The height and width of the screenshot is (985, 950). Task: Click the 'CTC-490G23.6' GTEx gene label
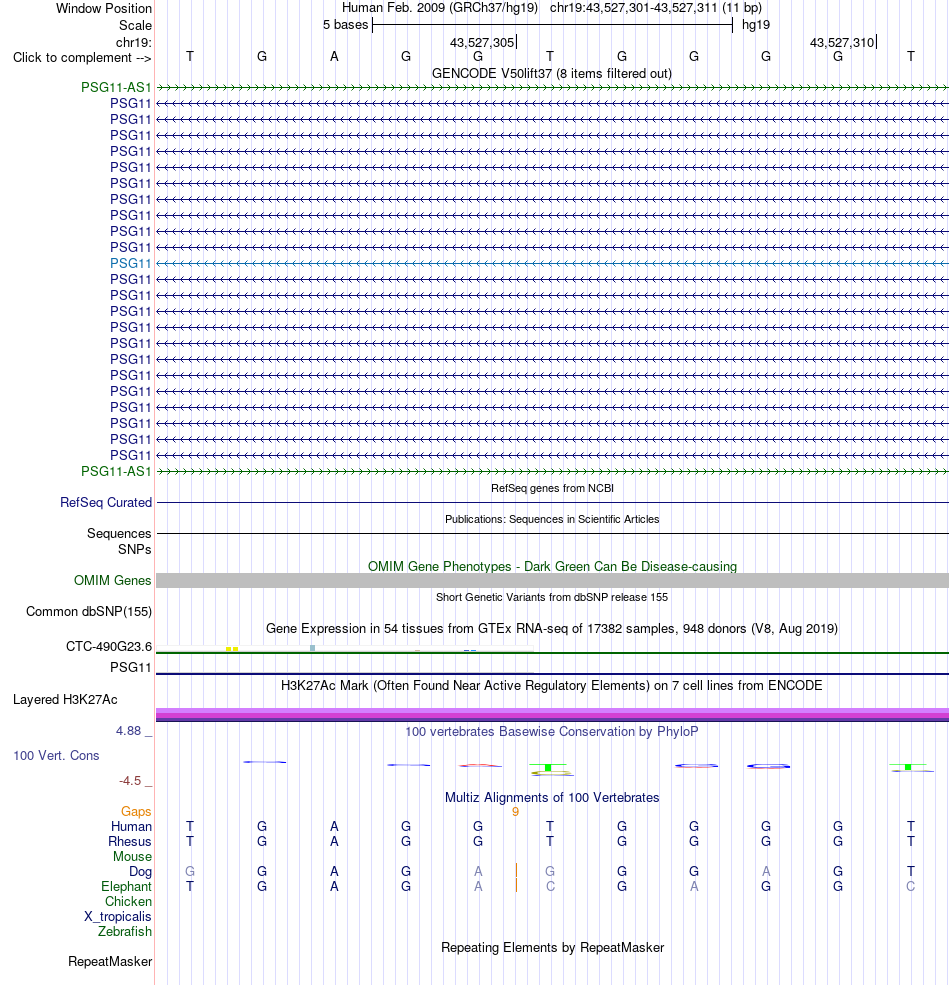tap(109, 646)
